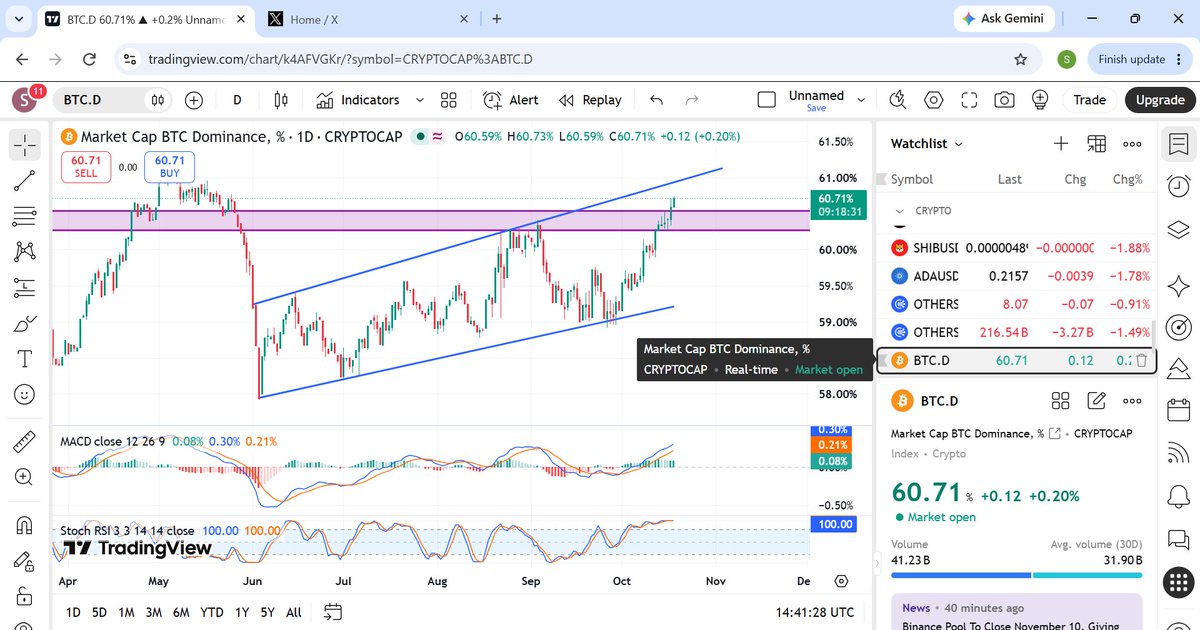
Task: Select the 1M date range tab
Action: pos(126,612)
